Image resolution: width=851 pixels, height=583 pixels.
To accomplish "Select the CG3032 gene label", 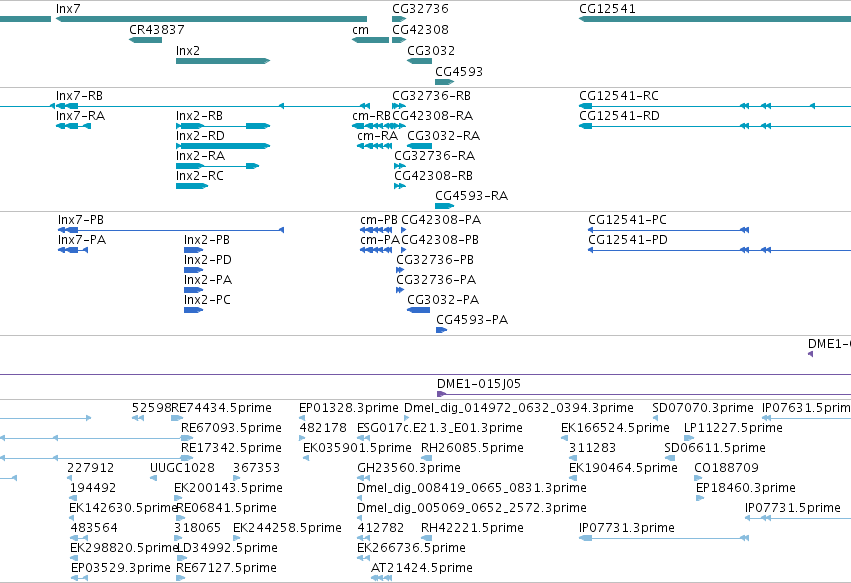I will click(431, 50).
